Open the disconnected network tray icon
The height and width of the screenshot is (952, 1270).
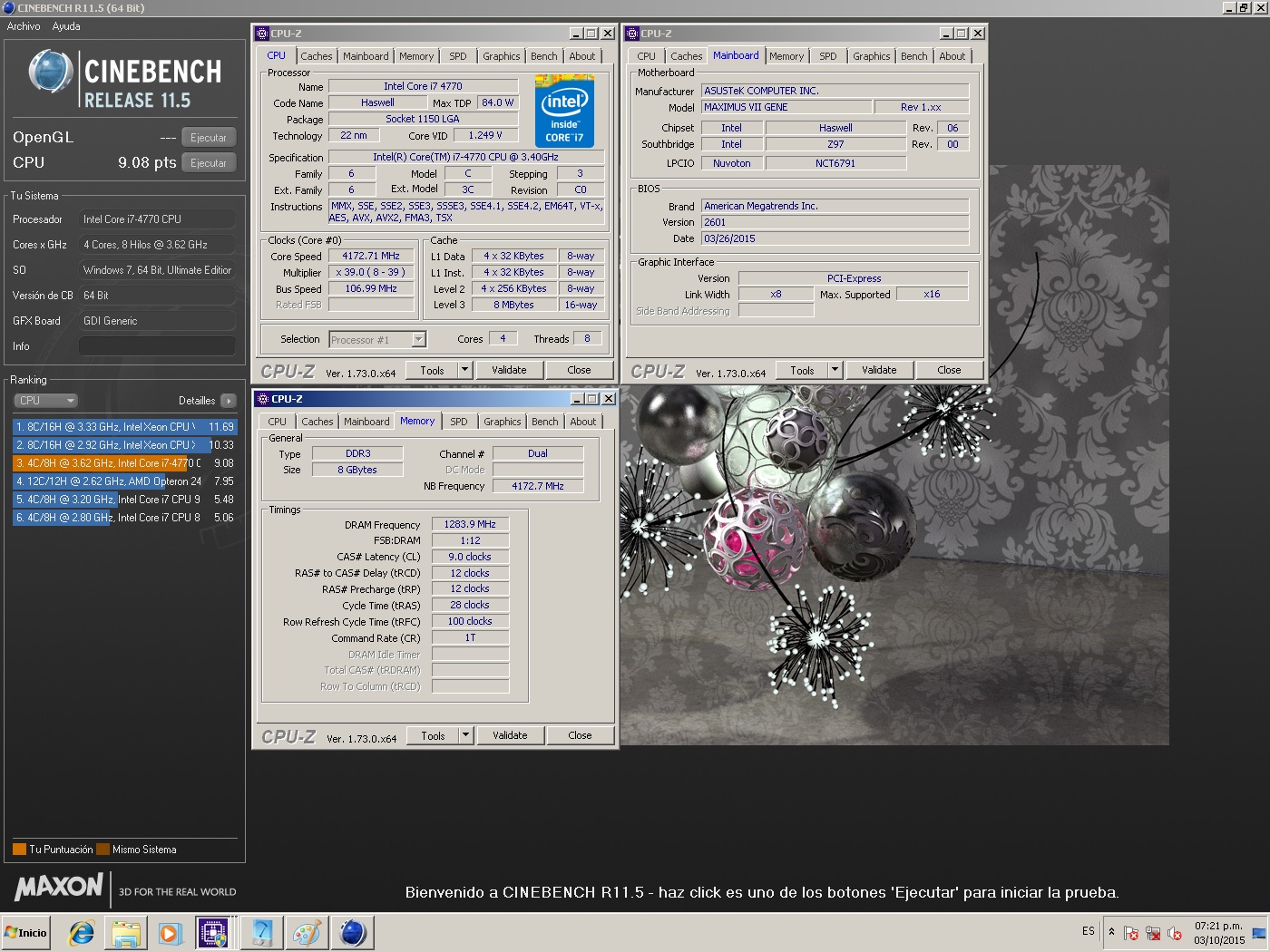[1153, 933]
